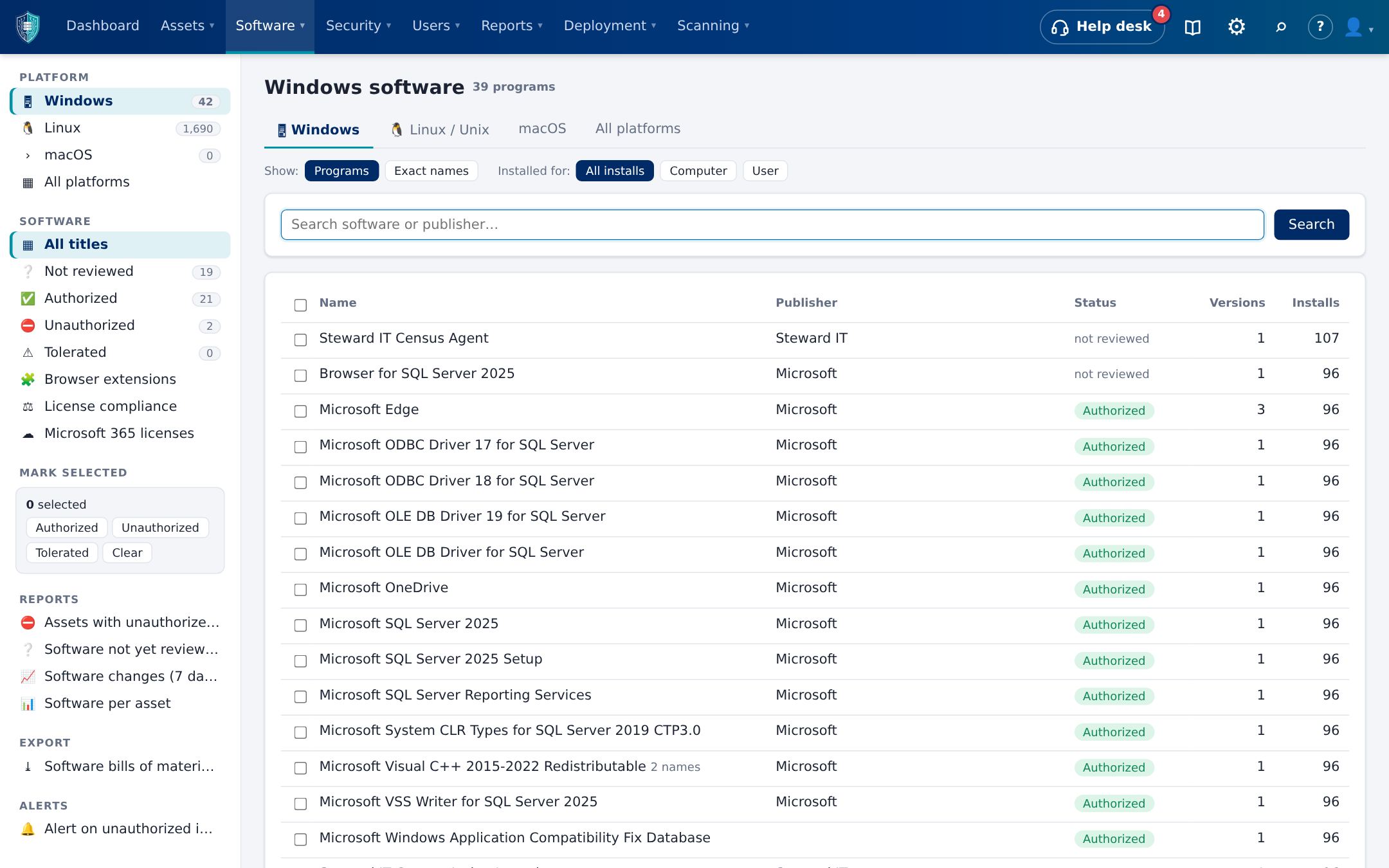
Task: Click the Tolerated warning triangle icon
Action: click(x=28, y=352)
